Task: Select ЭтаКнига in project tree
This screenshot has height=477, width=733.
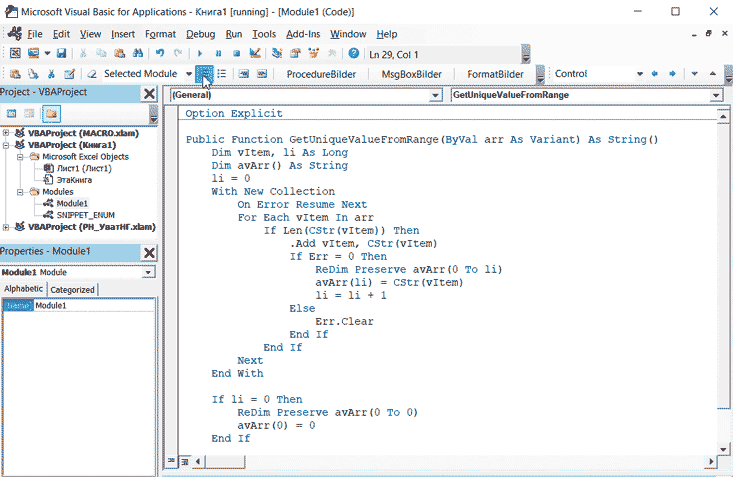Action: tap(74, 180)
